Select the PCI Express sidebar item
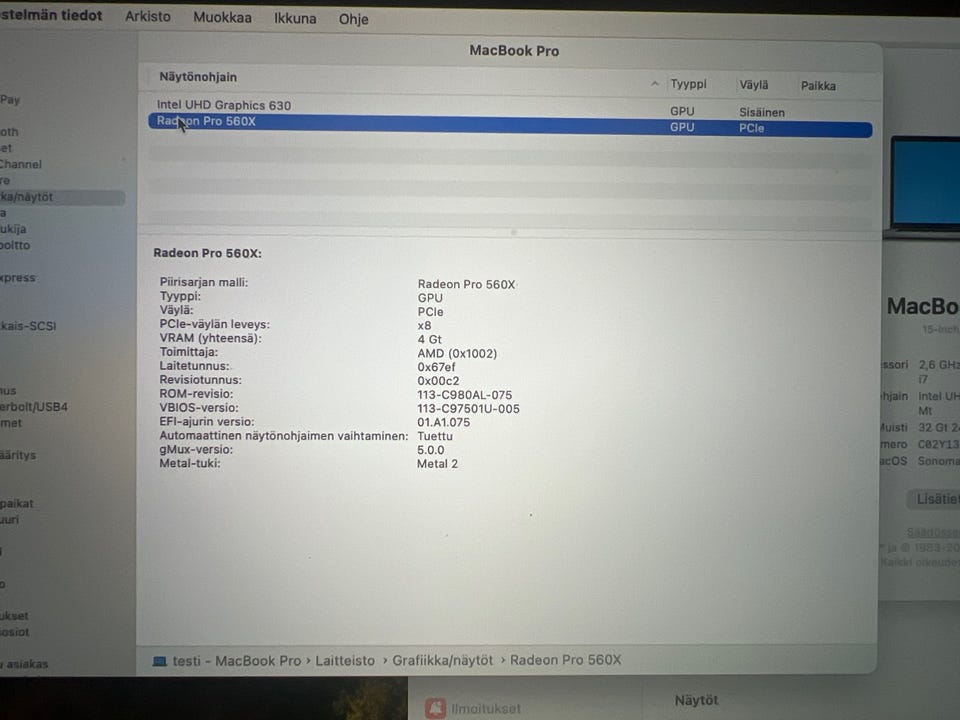The height and width of the screenshot is (720, 960). (x=18, y=277)
